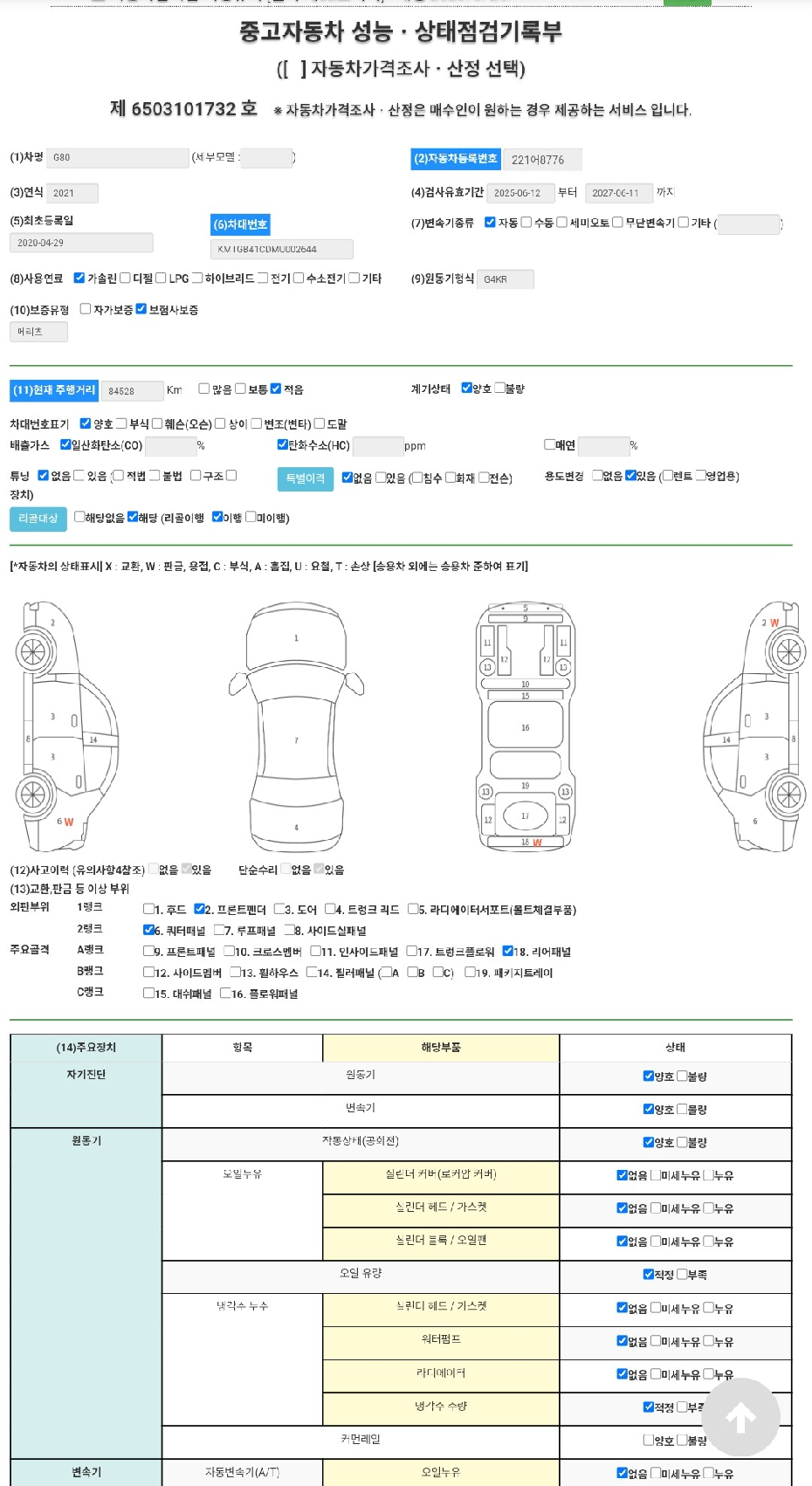
Task: Check the 9. 프론트패널 checkbox
Action: click(x=148, y=952)
